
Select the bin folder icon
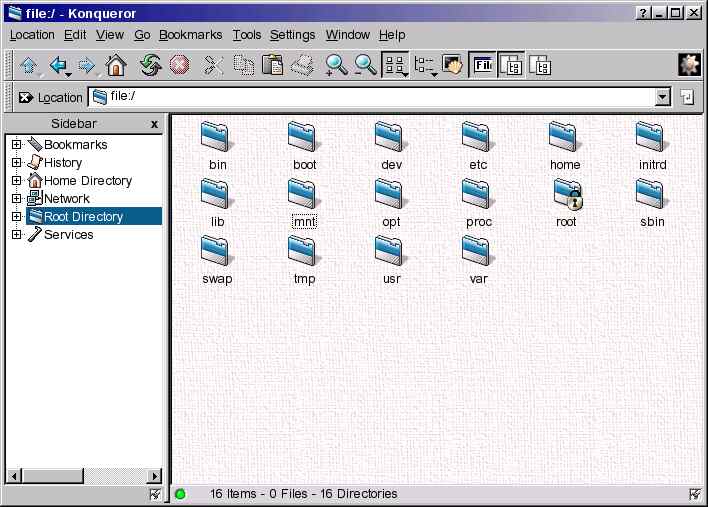tap(216, 137)
